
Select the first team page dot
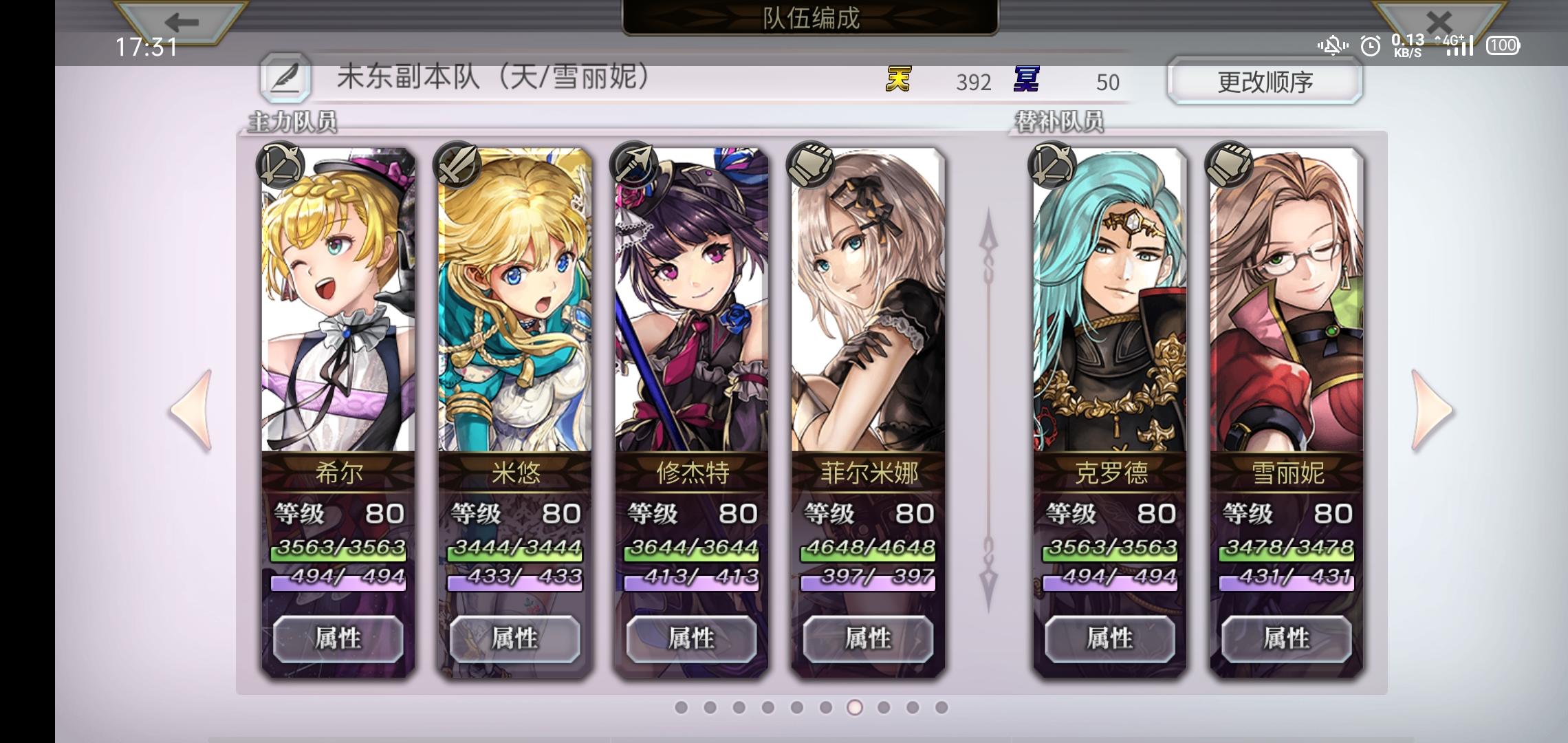pos(682,707)
